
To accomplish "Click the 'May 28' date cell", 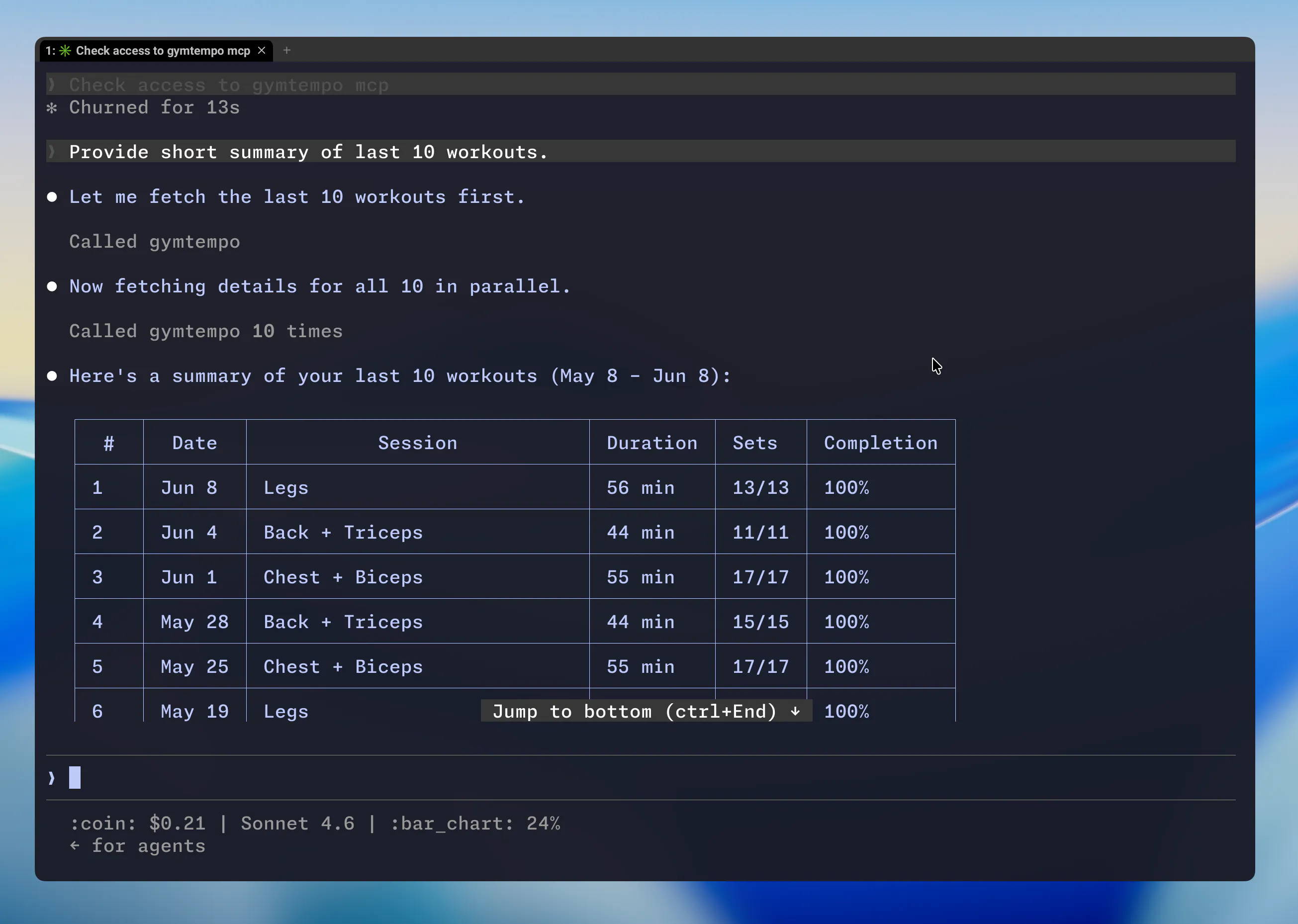I will [x=194, y=622].
